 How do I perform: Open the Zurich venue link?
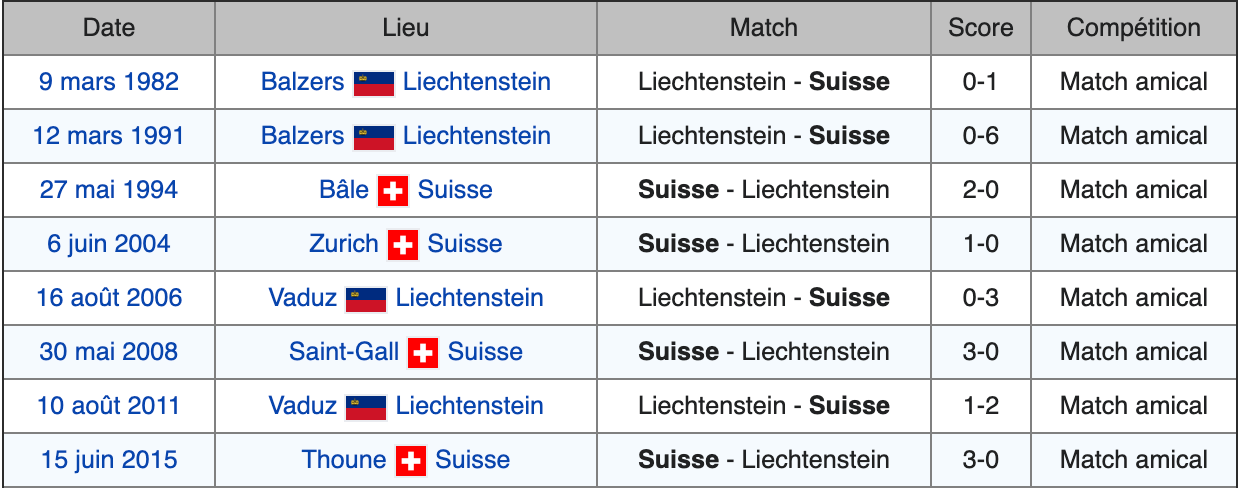[344, 244]
